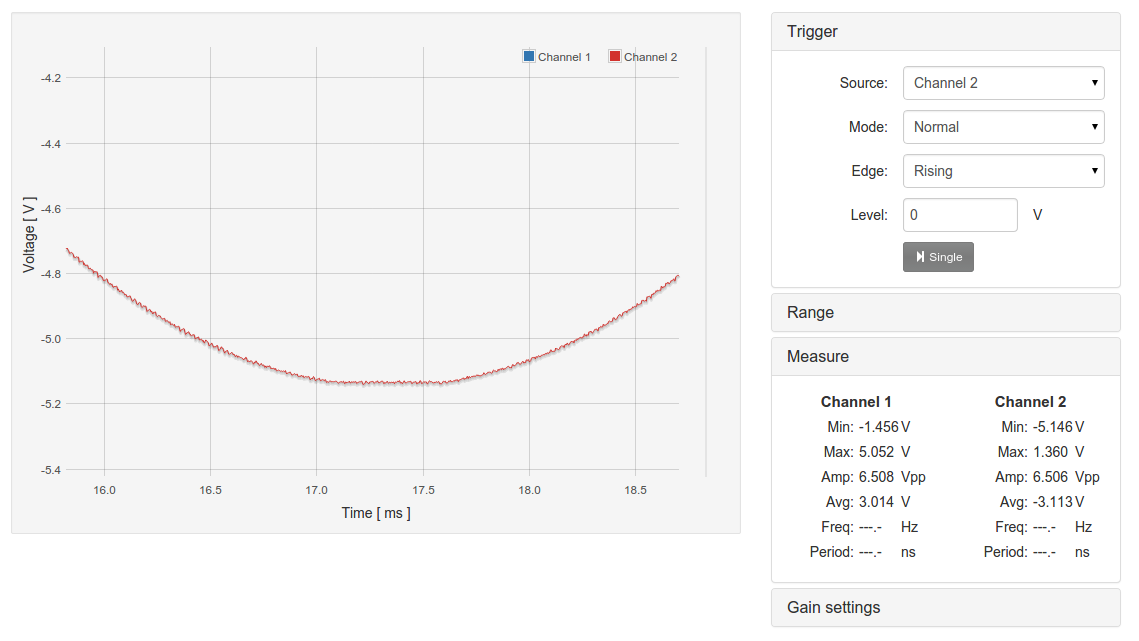Click the Channel 2 Min value -5.146

(1053, 427)
